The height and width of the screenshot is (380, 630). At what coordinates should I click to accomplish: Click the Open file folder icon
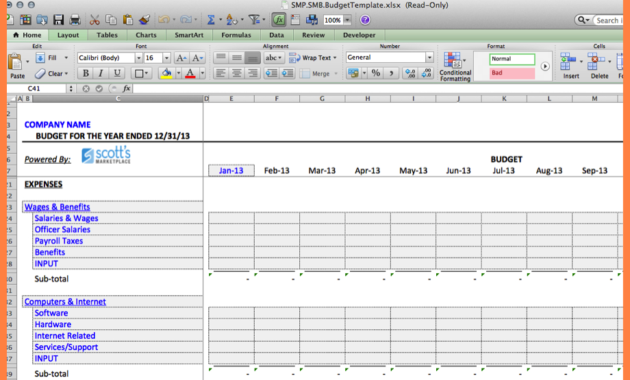tap(42, 20)
